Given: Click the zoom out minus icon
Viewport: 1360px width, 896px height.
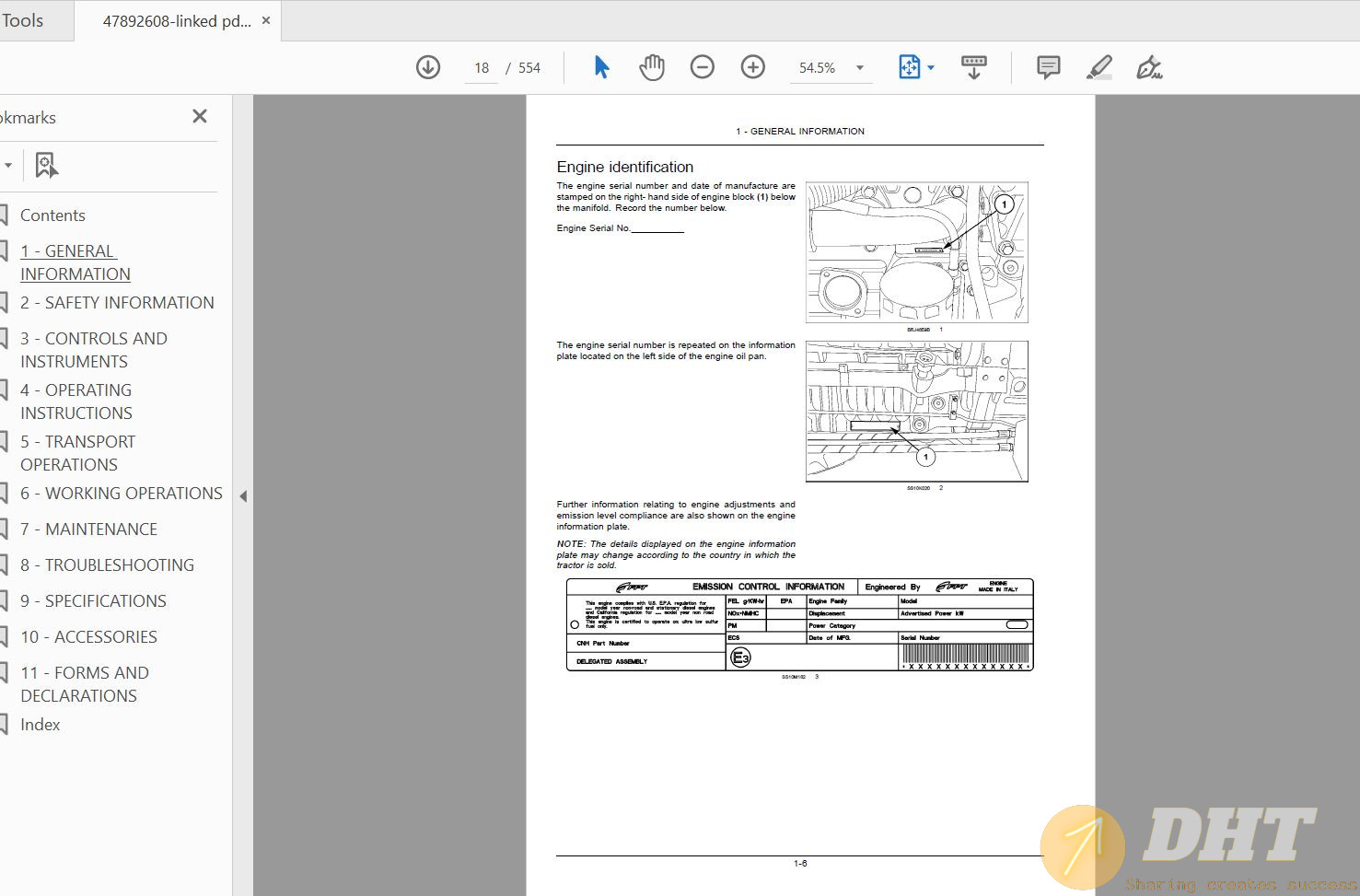Looking at the screenshot, I should point(703,67).
